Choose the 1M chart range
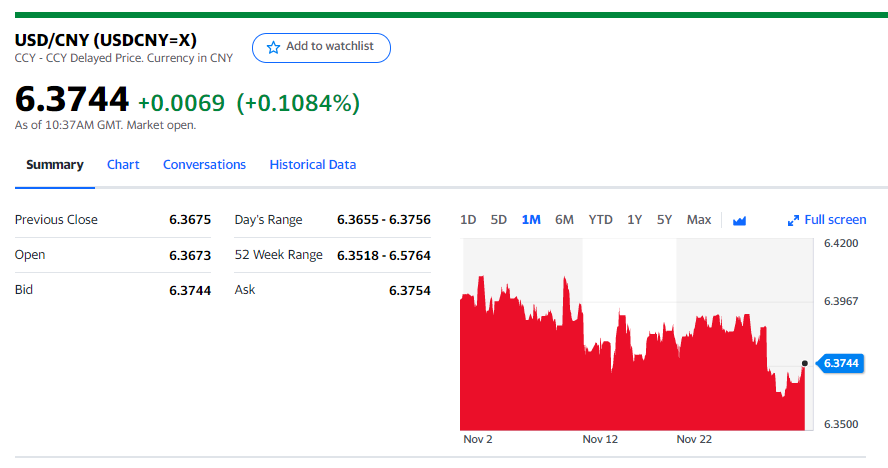888x468 pixels. point(531,220)
